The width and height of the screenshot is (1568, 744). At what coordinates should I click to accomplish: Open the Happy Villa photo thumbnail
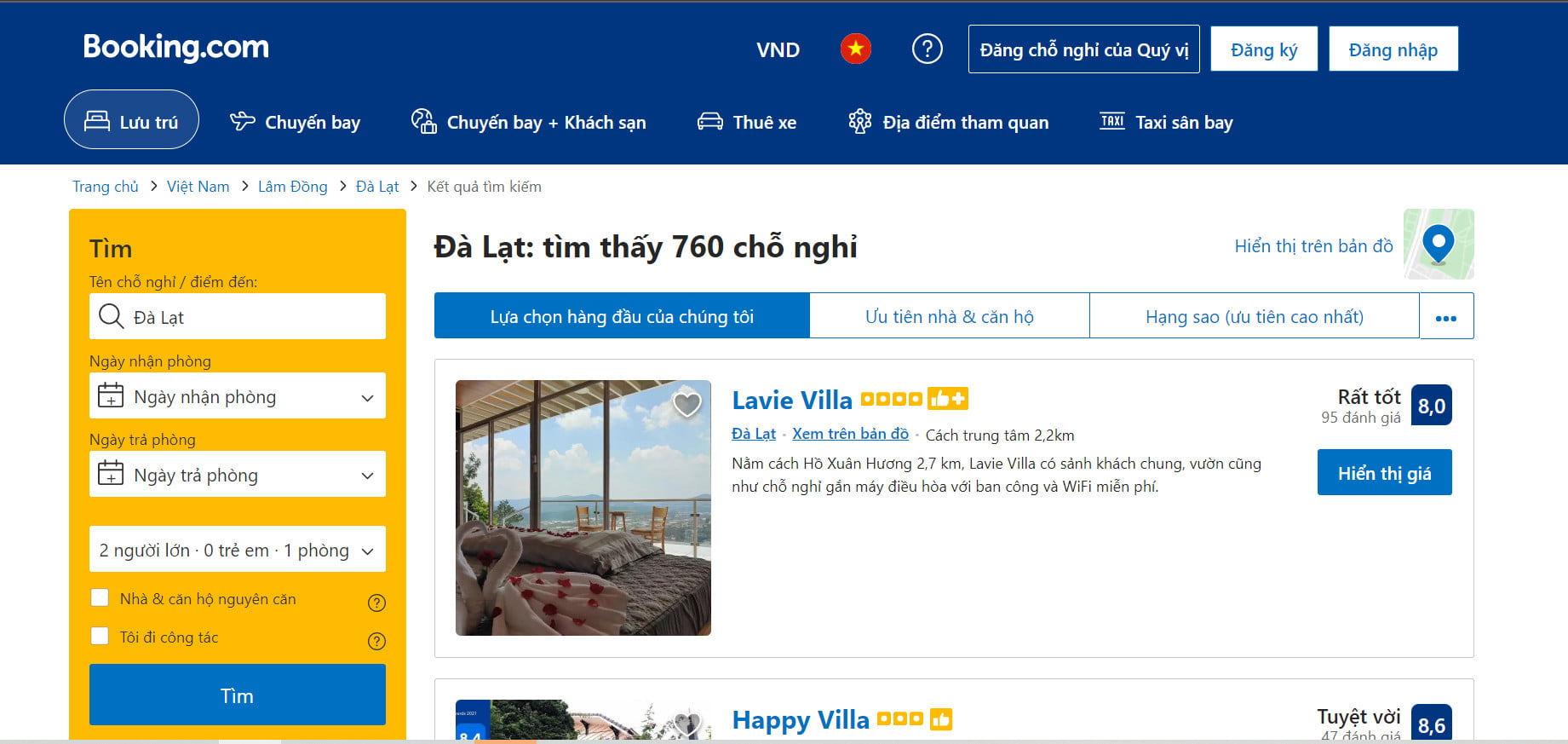[x=583, y=720]
